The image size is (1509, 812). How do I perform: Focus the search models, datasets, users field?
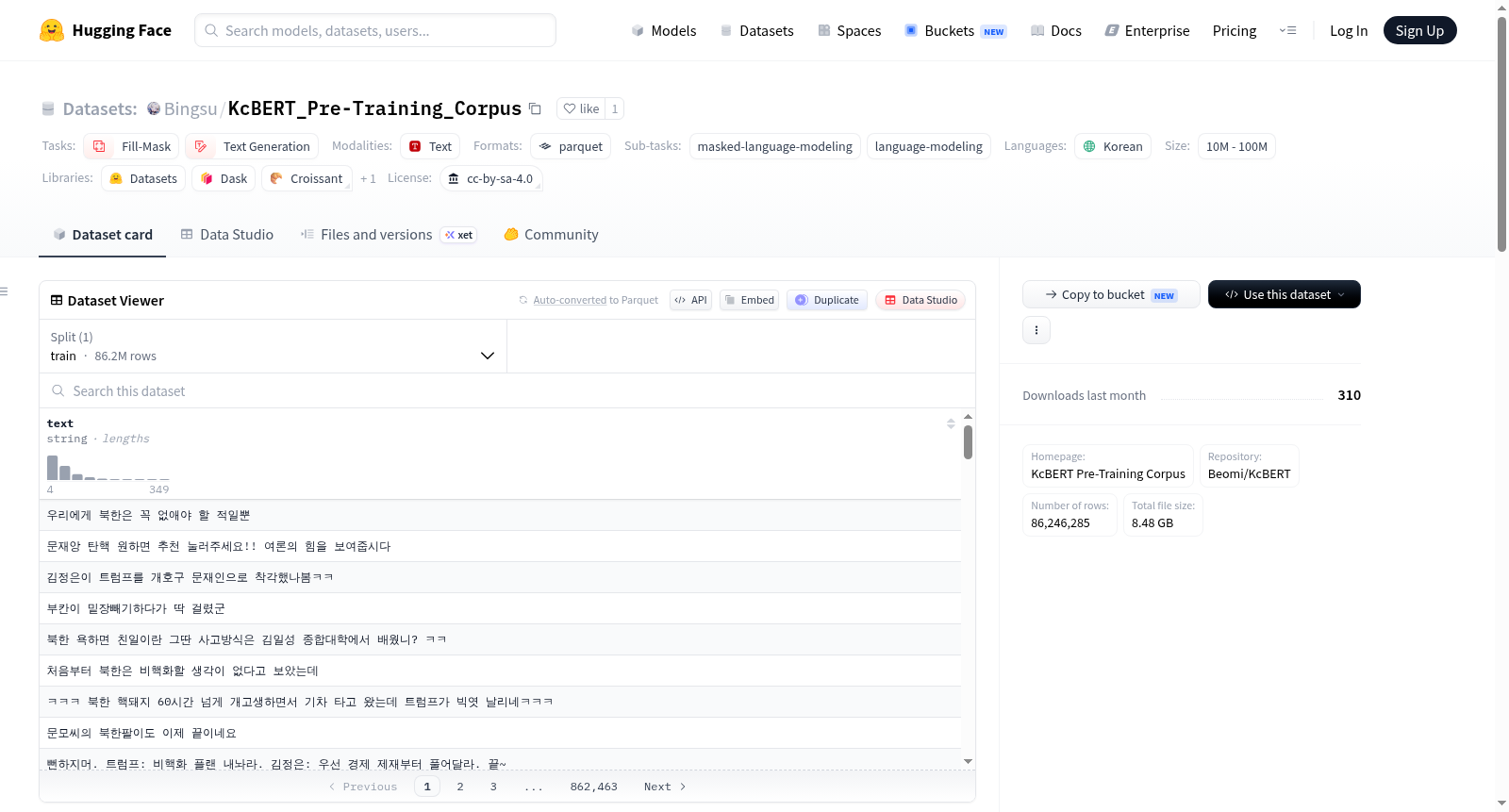(375, 30)
